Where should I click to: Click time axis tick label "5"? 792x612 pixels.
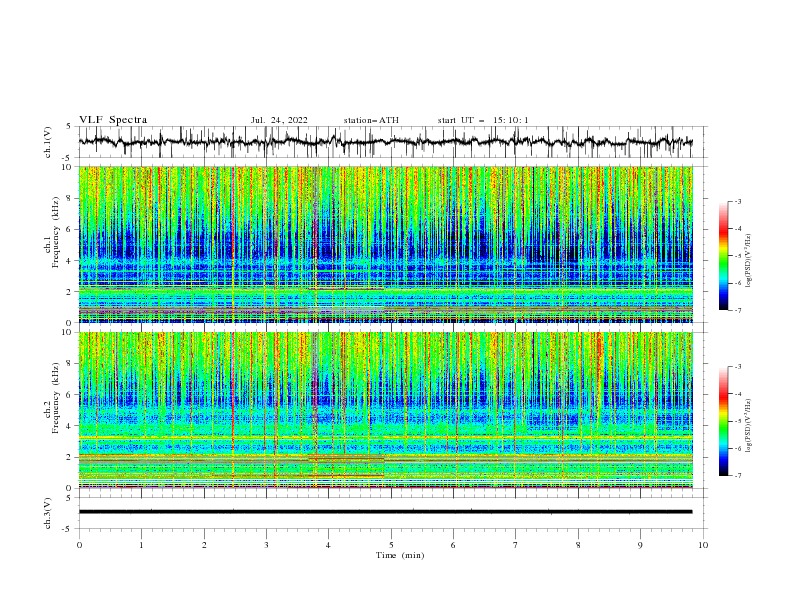(x=391, y=545)
